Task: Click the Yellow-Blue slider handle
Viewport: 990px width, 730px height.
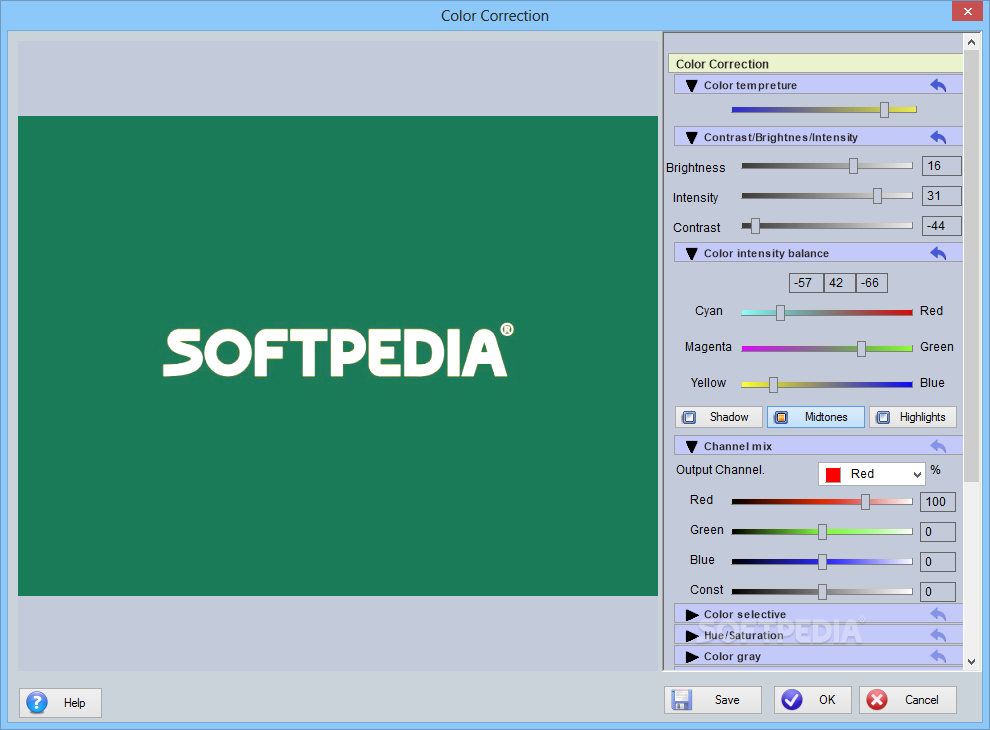Action: (773, 385)
